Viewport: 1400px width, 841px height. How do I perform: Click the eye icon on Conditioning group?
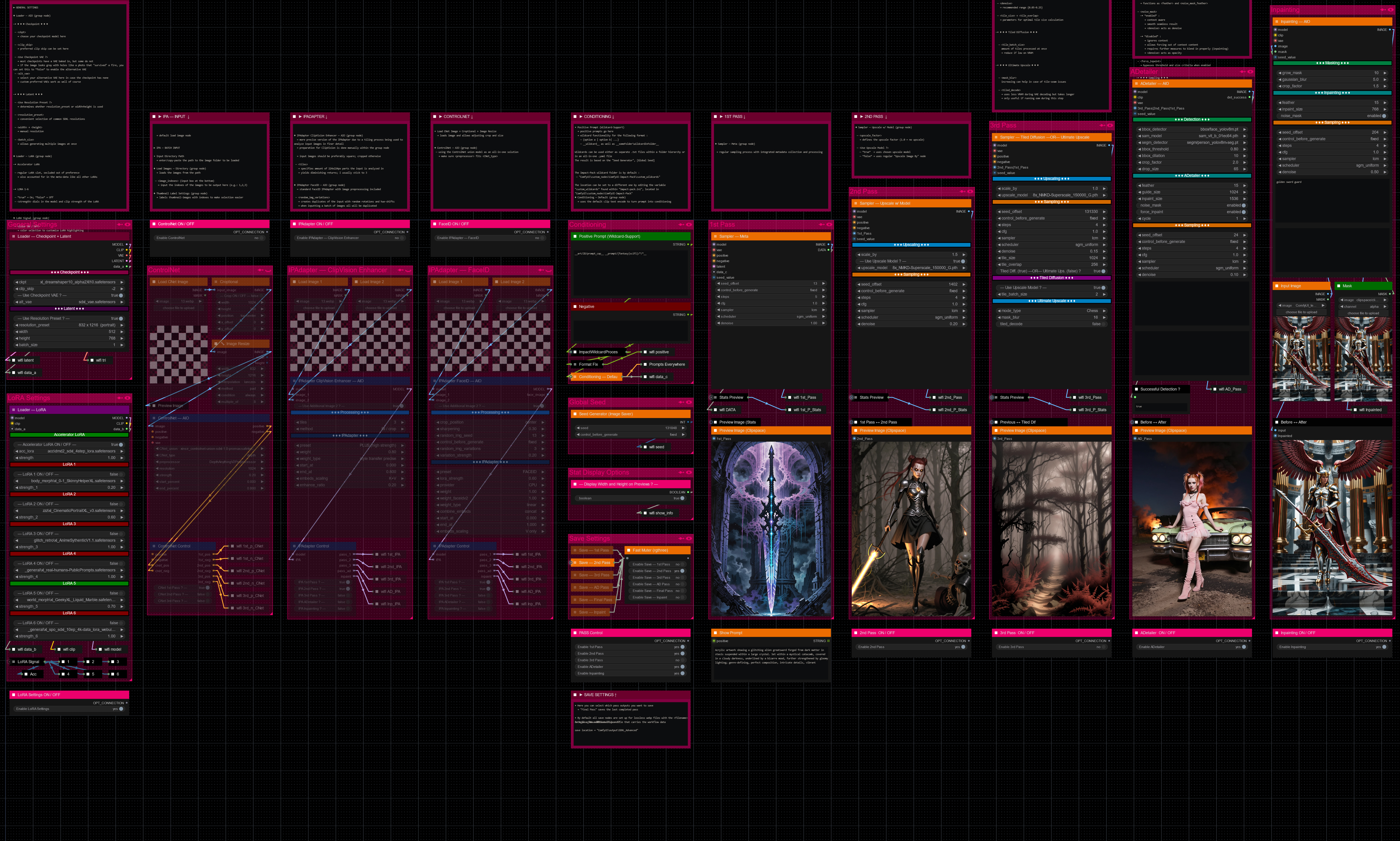pyautogui.click(x=689, y=224)
